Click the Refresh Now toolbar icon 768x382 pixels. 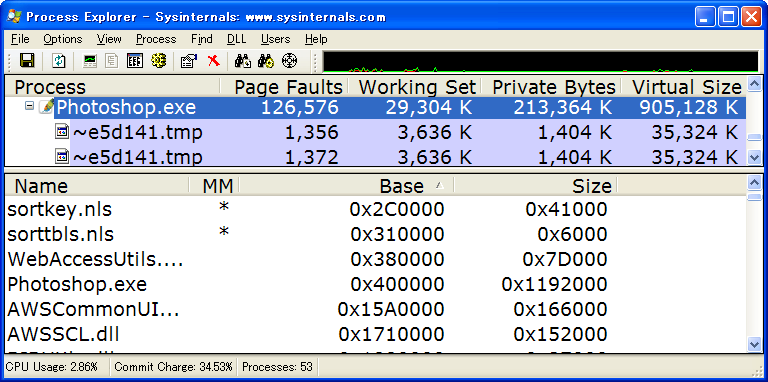click(59, 61)
